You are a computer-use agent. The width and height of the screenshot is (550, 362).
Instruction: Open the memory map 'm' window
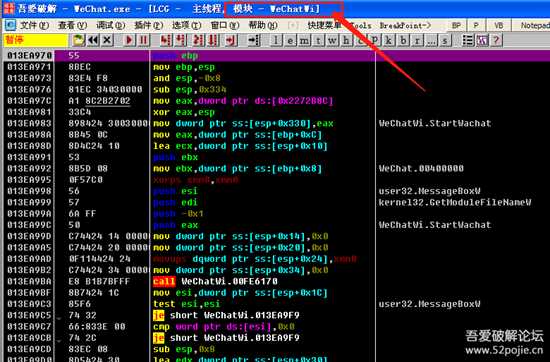[304, 41]
